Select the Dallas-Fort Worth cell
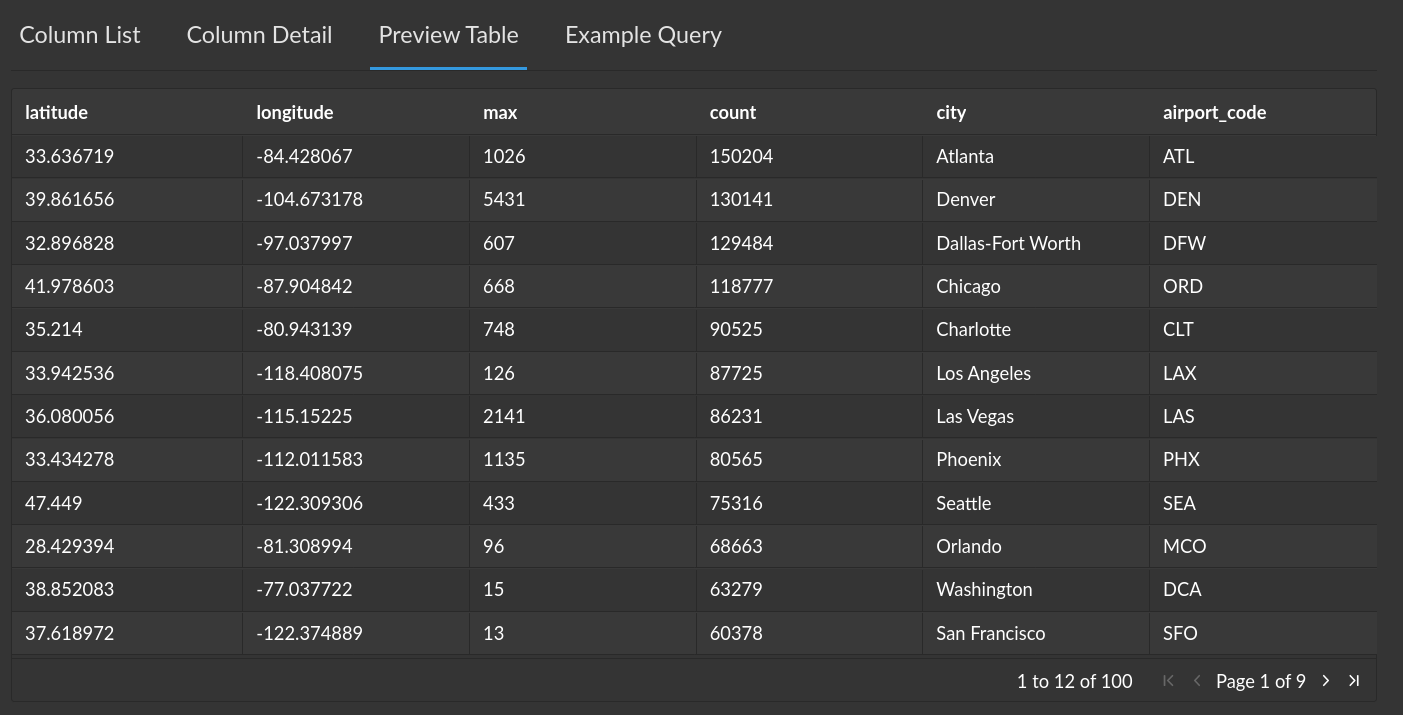The image size is (1403, 715). click(1008, 244)
